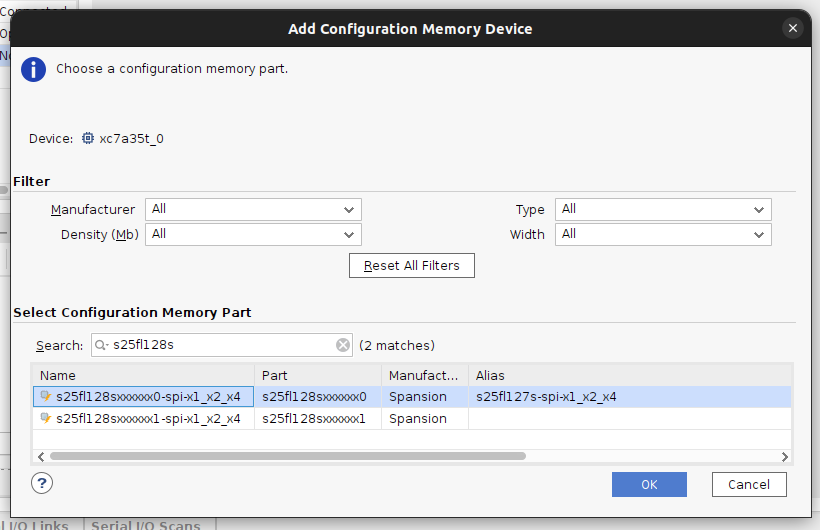Click memory part icon for s25fl128sxxxxxx1 row
Viewport: 820px width, 530px height.
(46, 419)
